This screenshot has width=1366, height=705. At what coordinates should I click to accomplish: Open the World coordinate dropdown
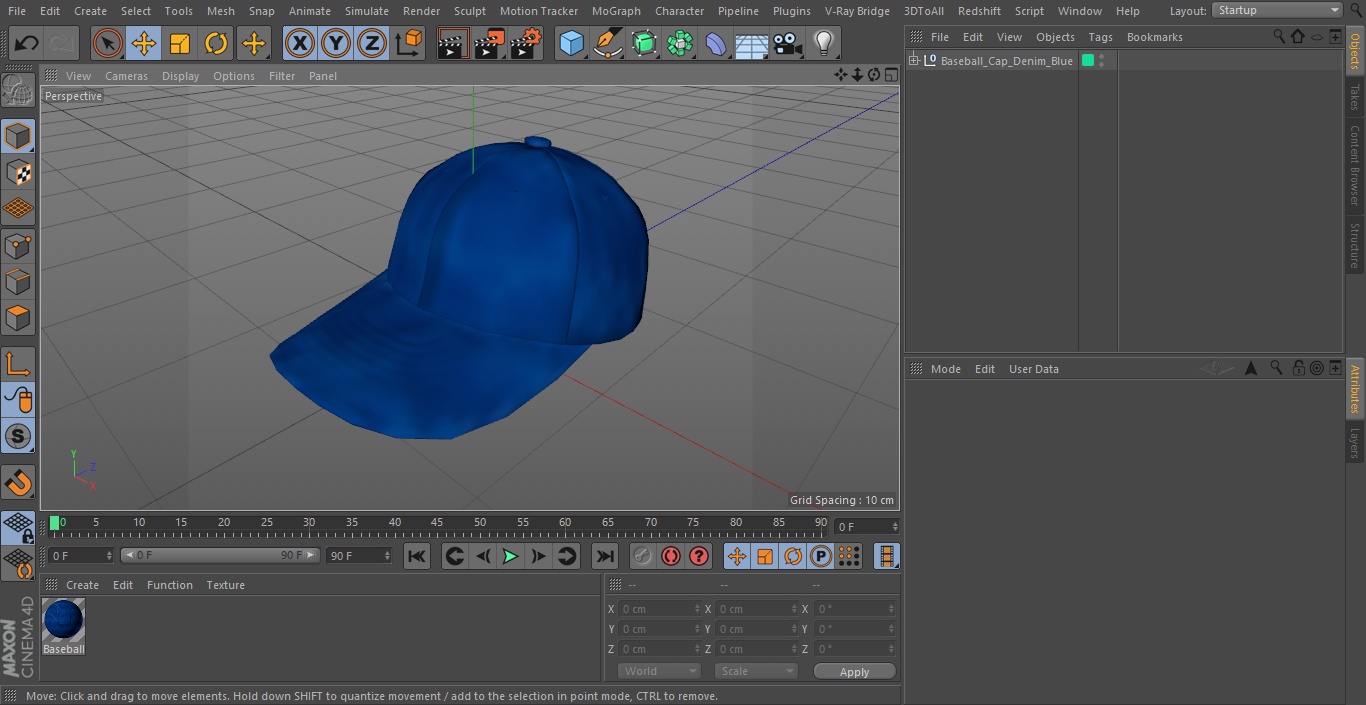point(659,671)
